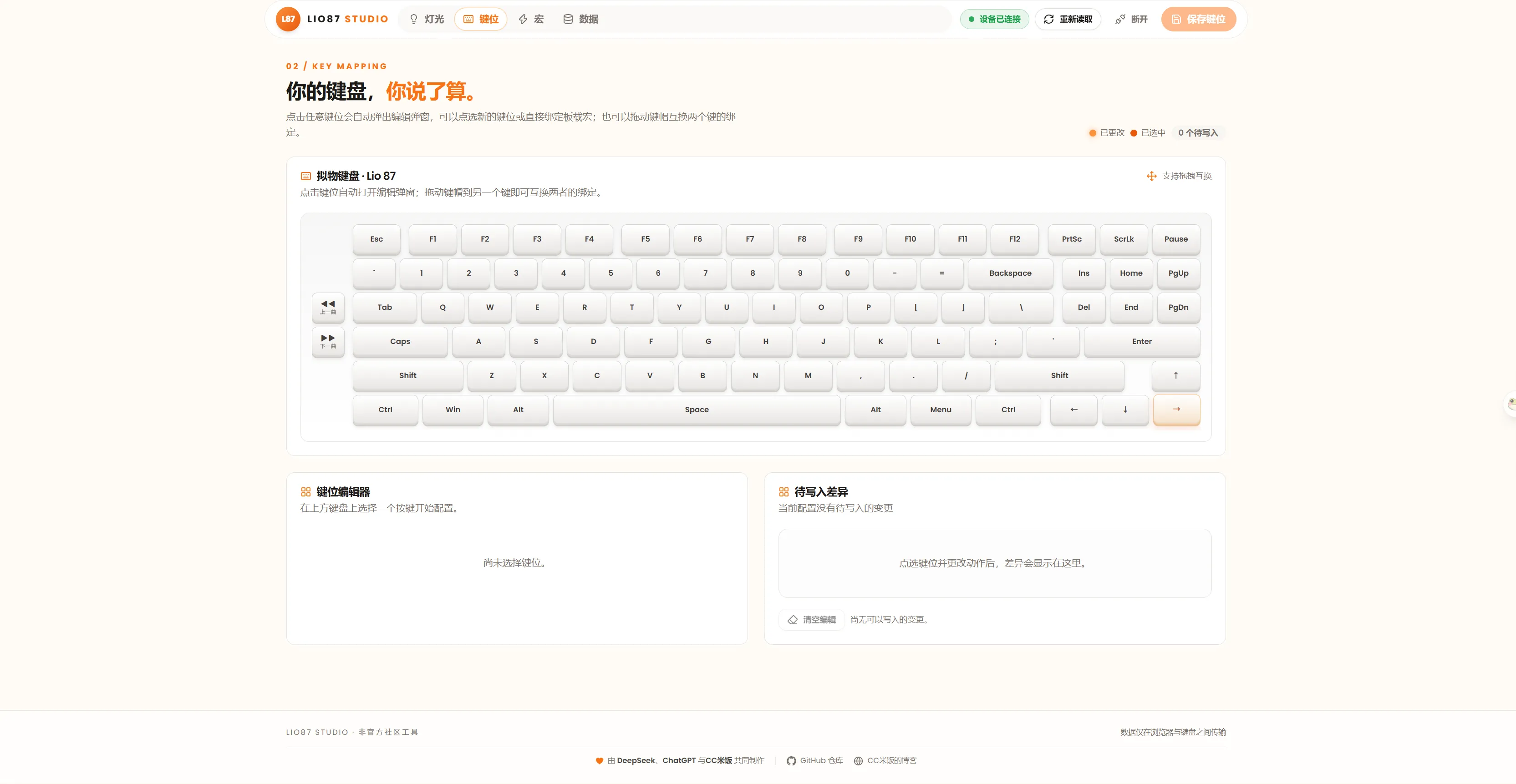Select the 键位 key mapping tab
The height and width of the screenshot is (784, 1516).
pyautogui.click(x=481, y=19)
